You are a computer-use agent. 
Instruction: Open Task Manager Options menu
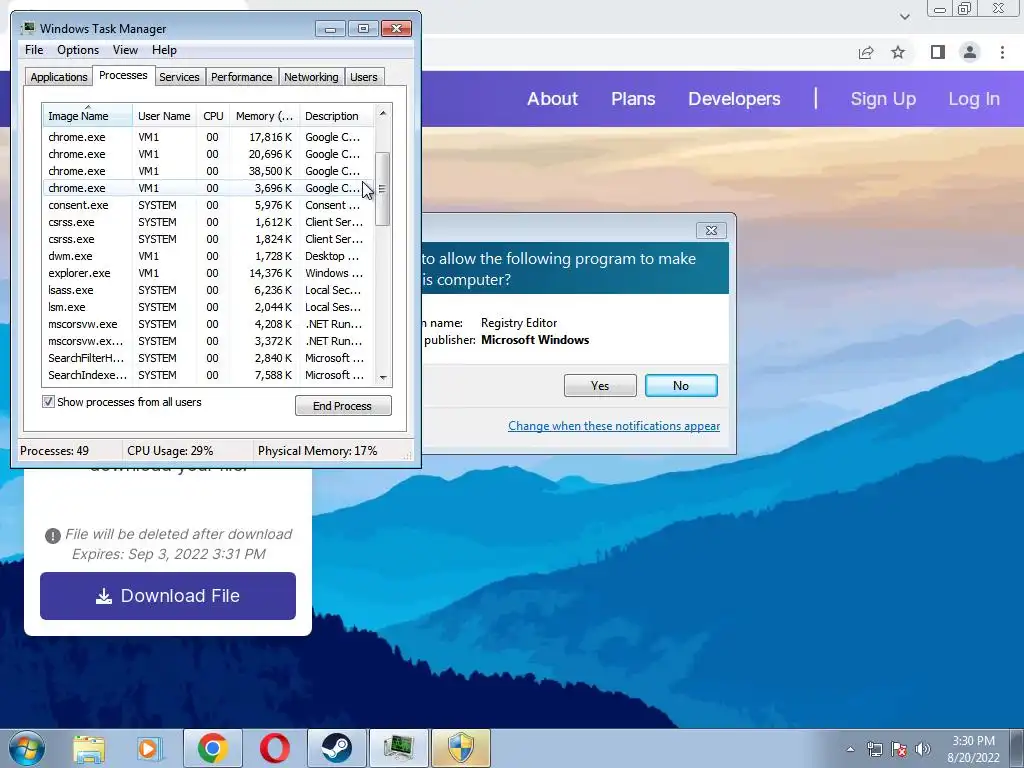pos(78,50)
